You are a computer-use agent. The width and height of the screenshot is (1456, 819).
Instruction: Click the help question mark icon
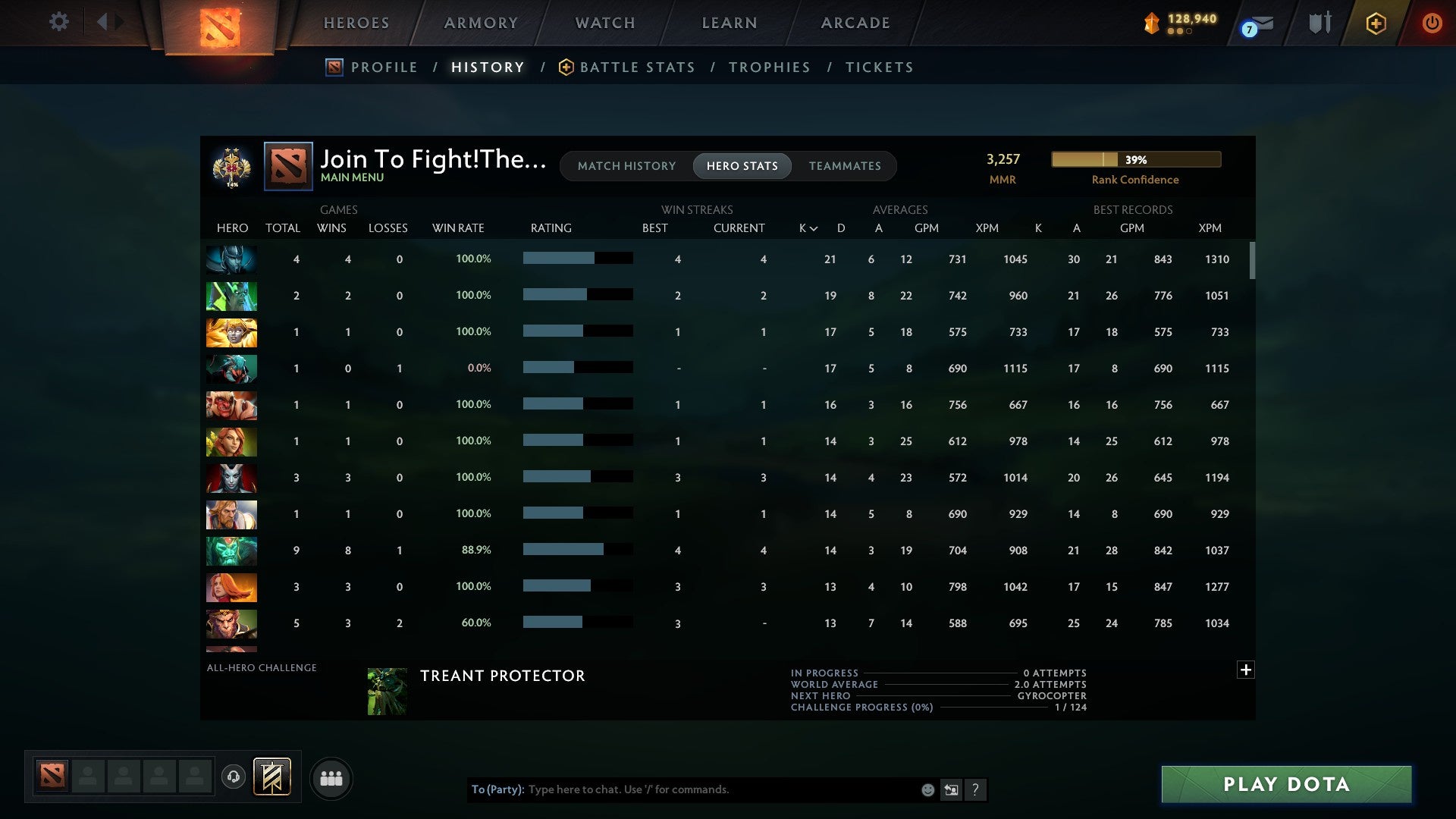[975, 789]
